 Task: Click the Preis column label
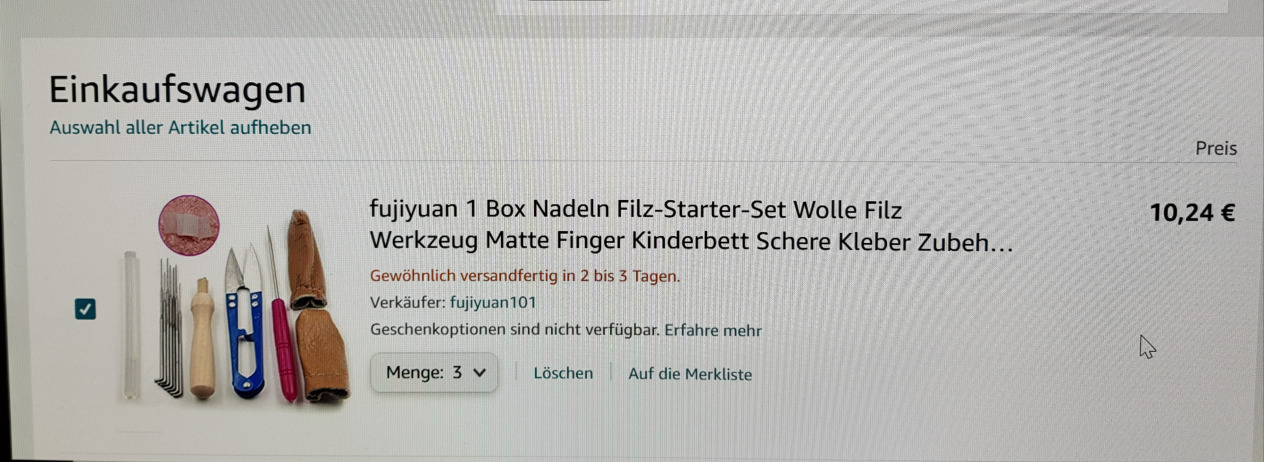pyautogui.click(x=1216, y=148)
